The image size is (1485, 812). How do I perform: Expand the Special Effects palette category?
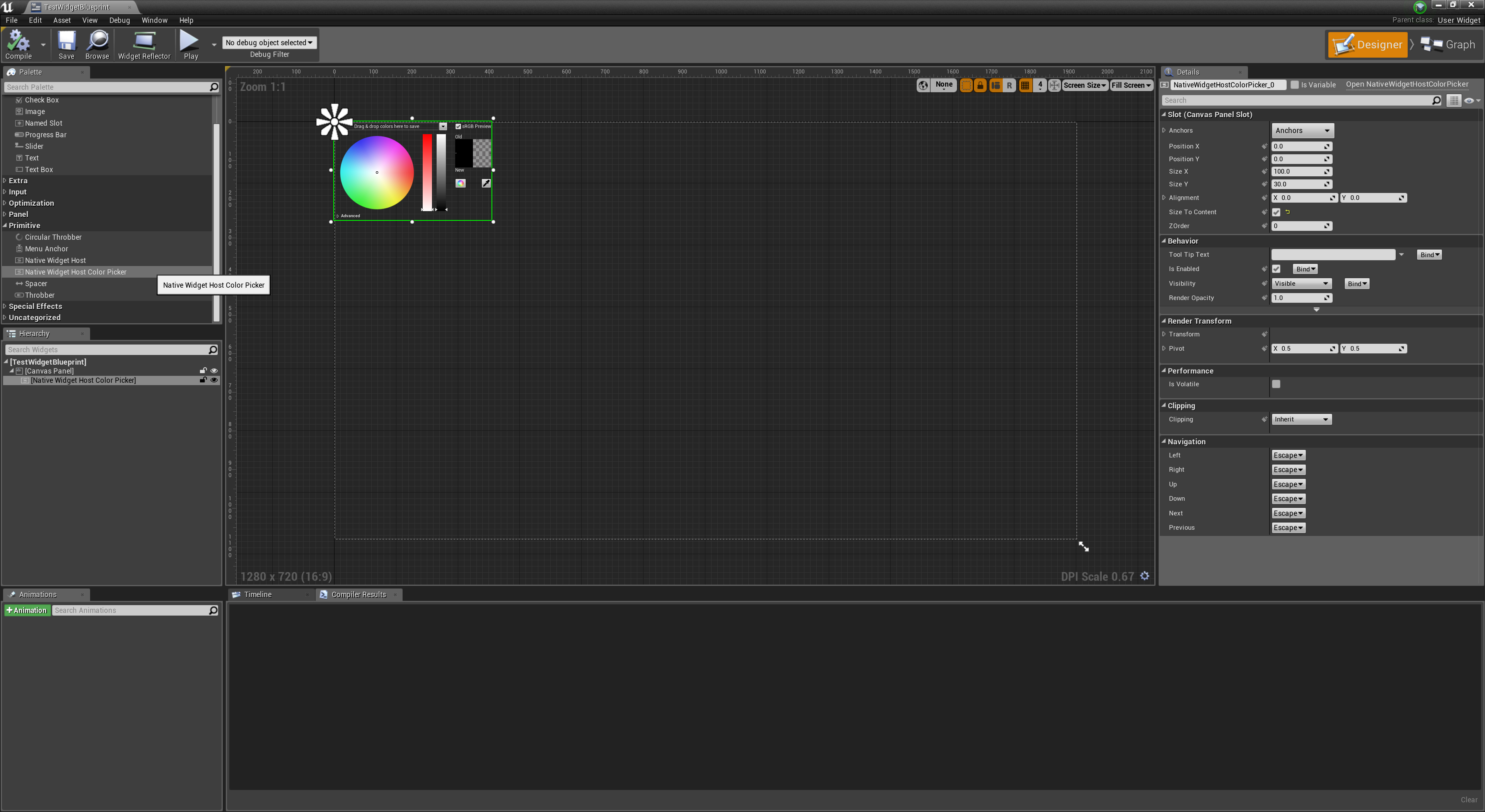35,306
